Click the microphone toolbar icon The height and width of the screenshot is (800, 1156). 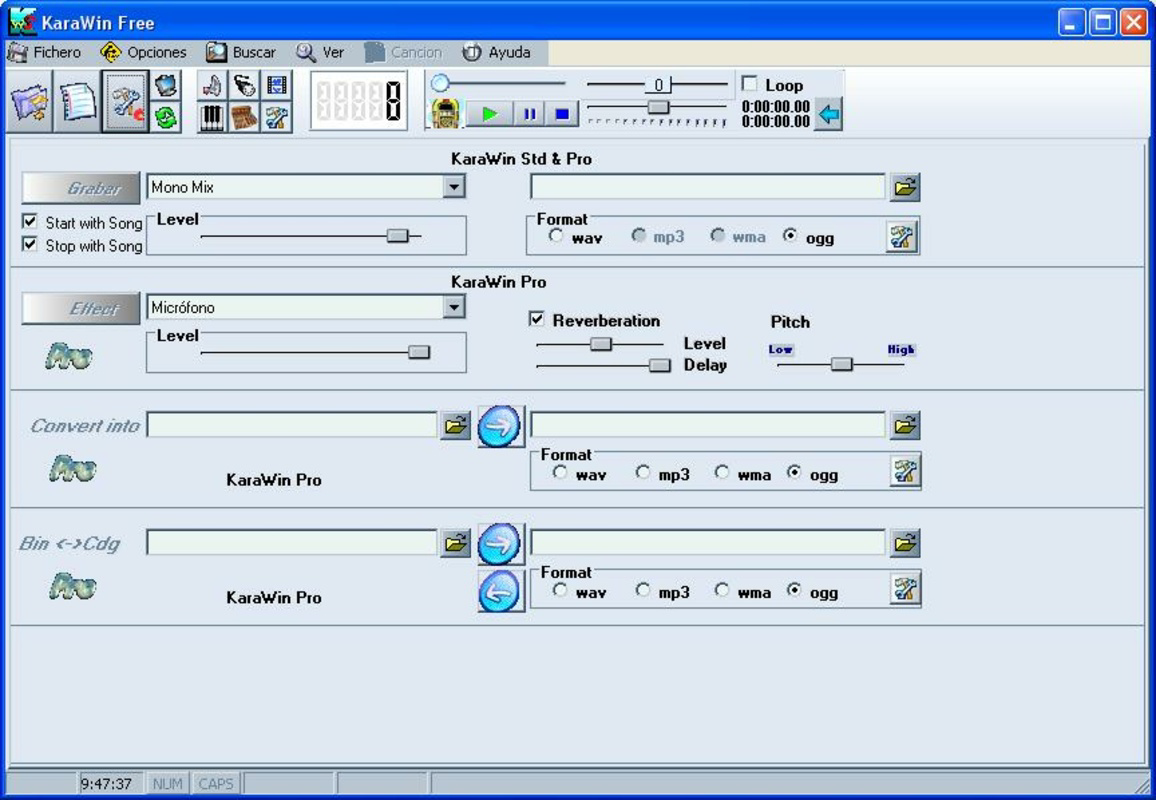point(244,86)
